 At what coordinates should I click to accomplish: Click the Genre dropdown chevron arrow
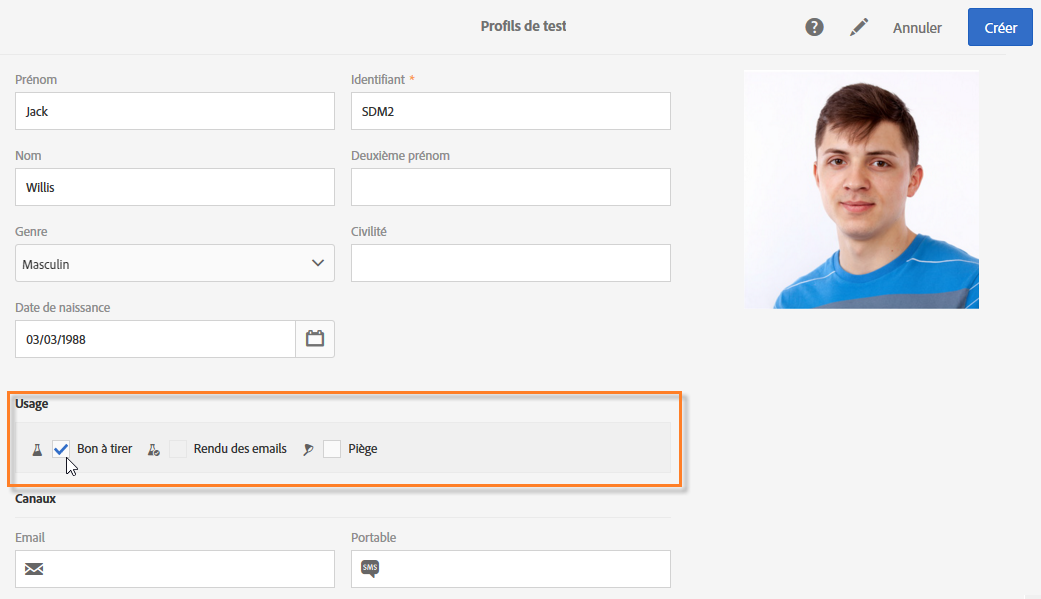pos(318,263)
